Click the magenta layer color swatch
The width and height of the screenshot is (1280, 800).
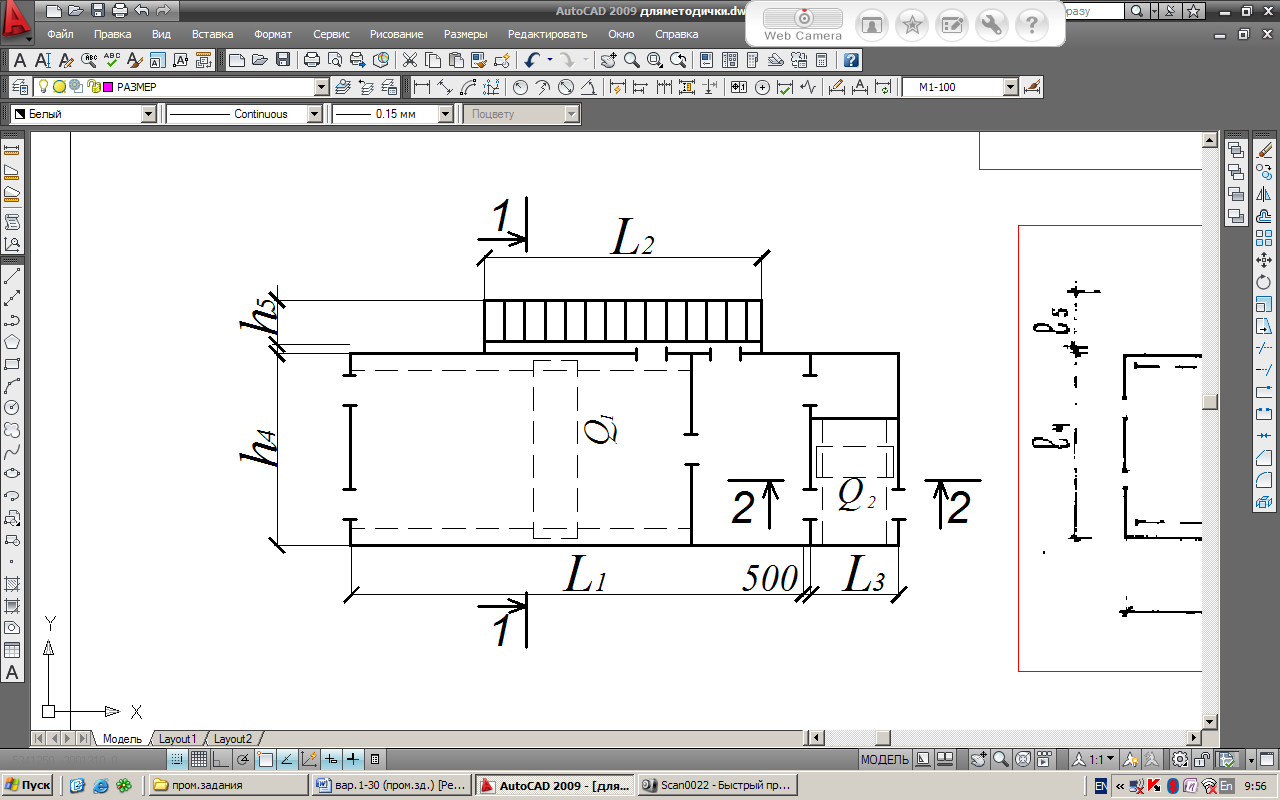(108, 87)
